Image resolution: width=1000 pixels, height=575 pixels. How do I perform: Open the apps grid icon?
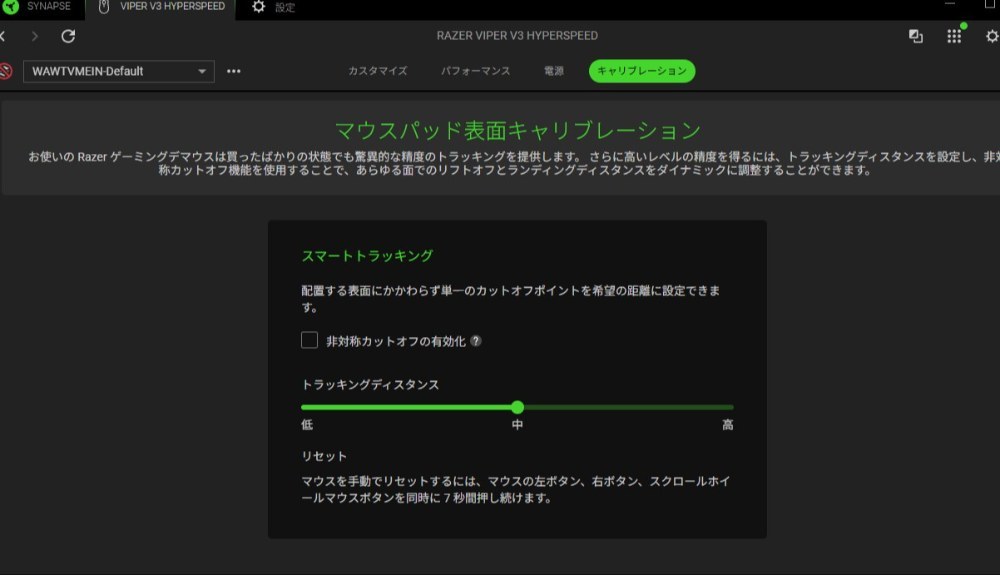pyautogui.click(x=954, y=36)
